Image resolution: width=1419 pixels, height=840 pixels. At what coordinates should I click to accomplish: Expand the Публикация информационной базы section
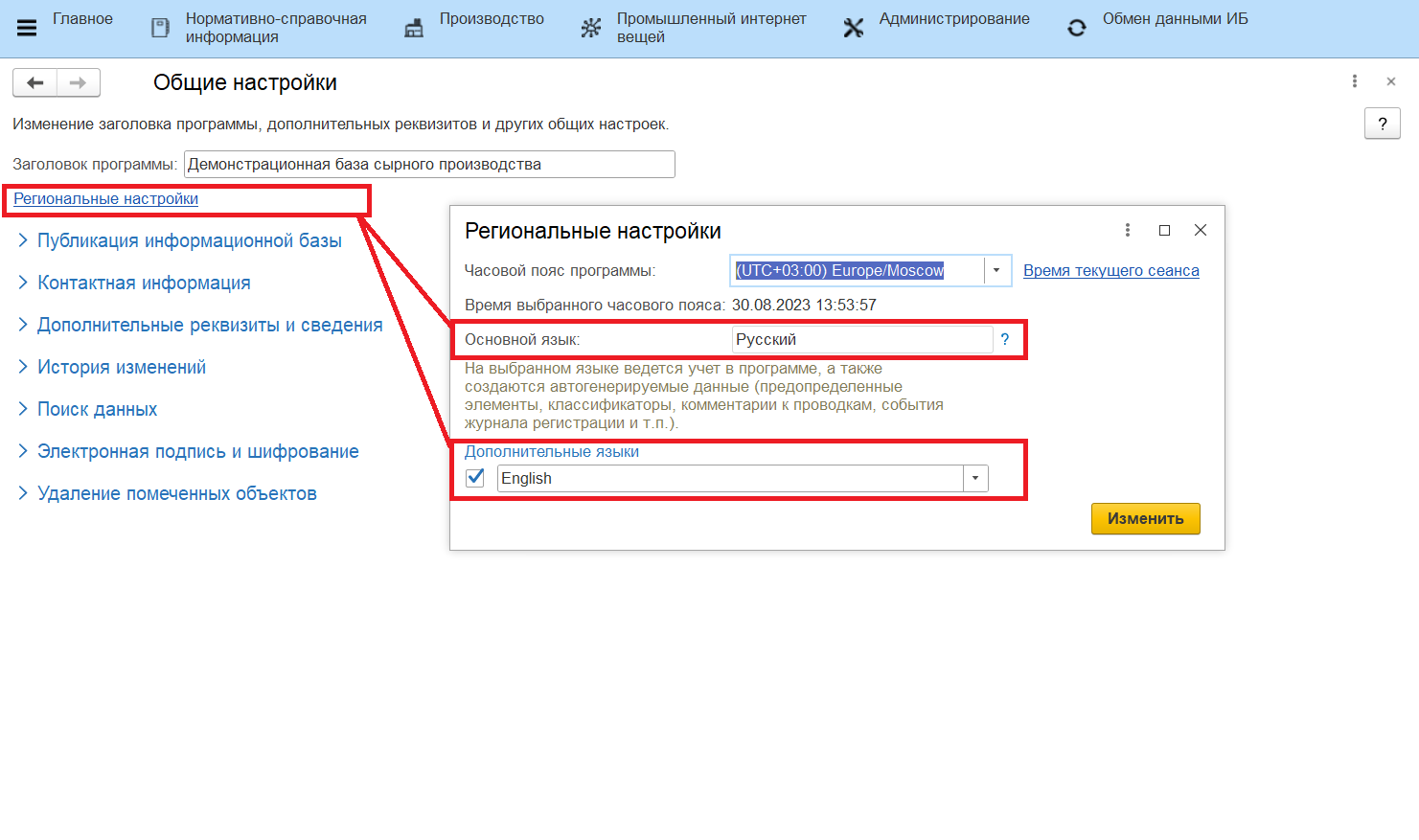(x=189, y=240)
